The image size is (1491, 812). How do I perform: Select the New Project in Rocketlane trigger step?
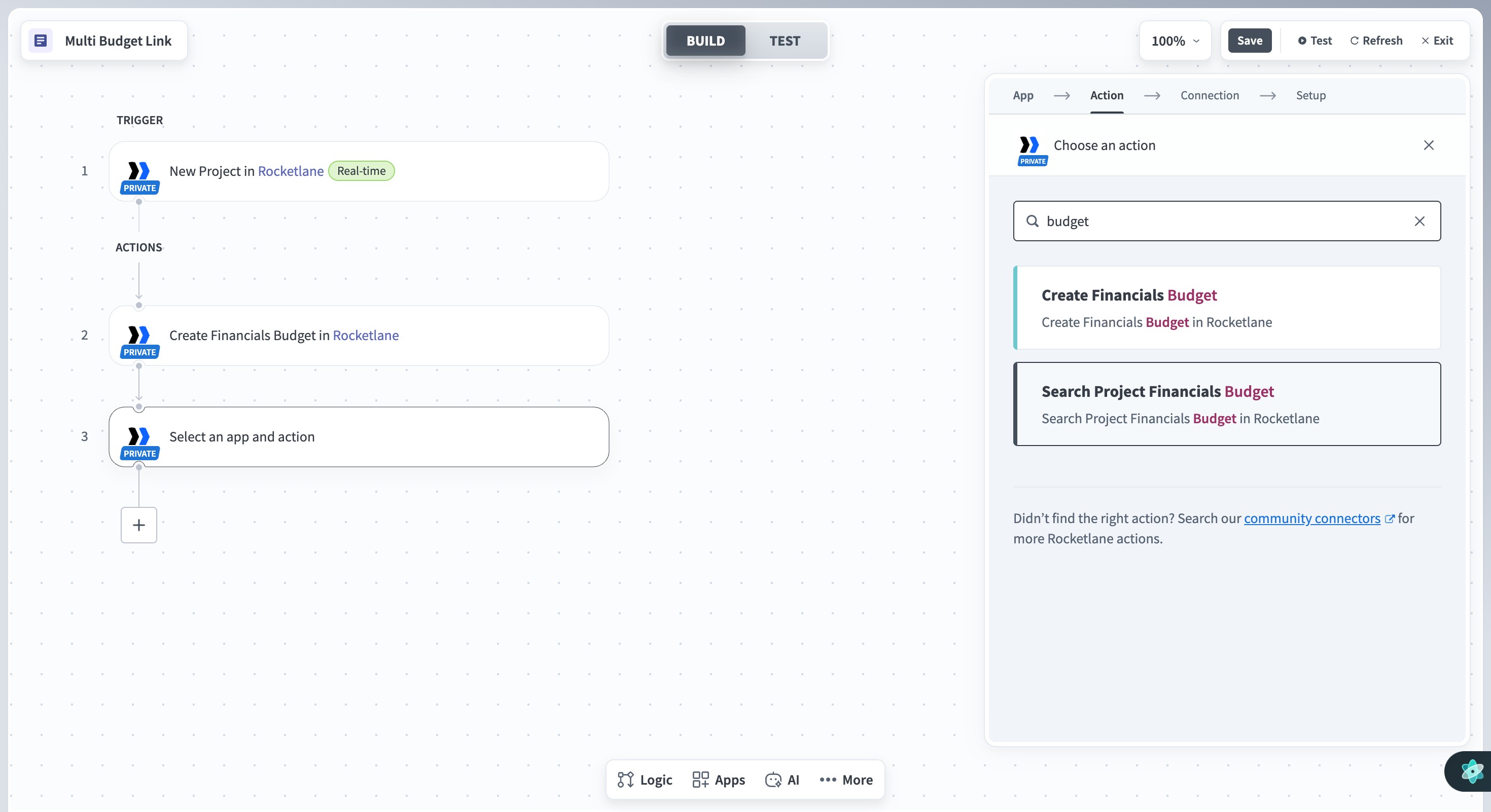point(358,171)
